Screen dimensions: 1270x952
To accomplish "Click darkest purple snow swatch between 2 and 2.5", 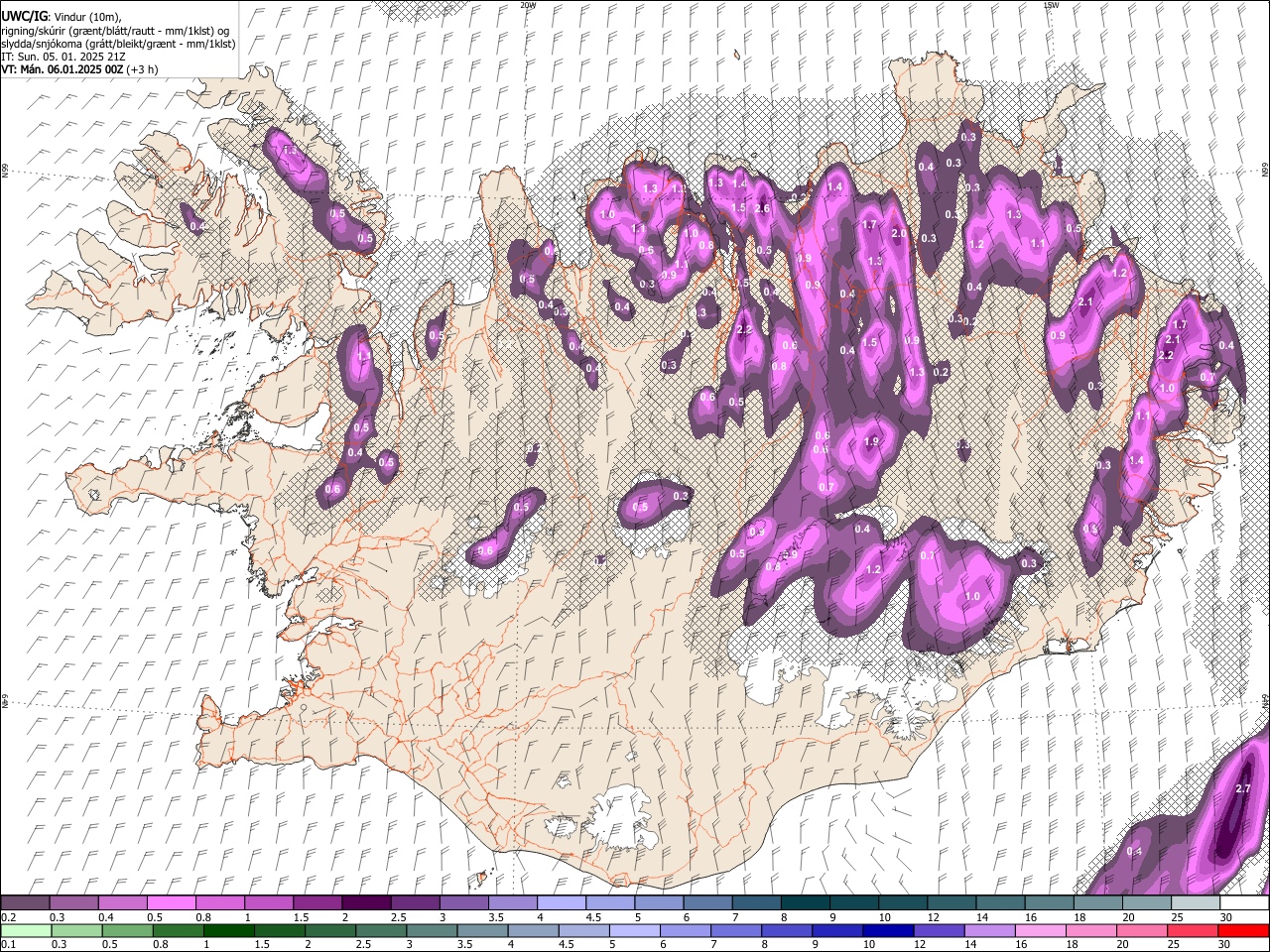I will click(x=366, y=903).
